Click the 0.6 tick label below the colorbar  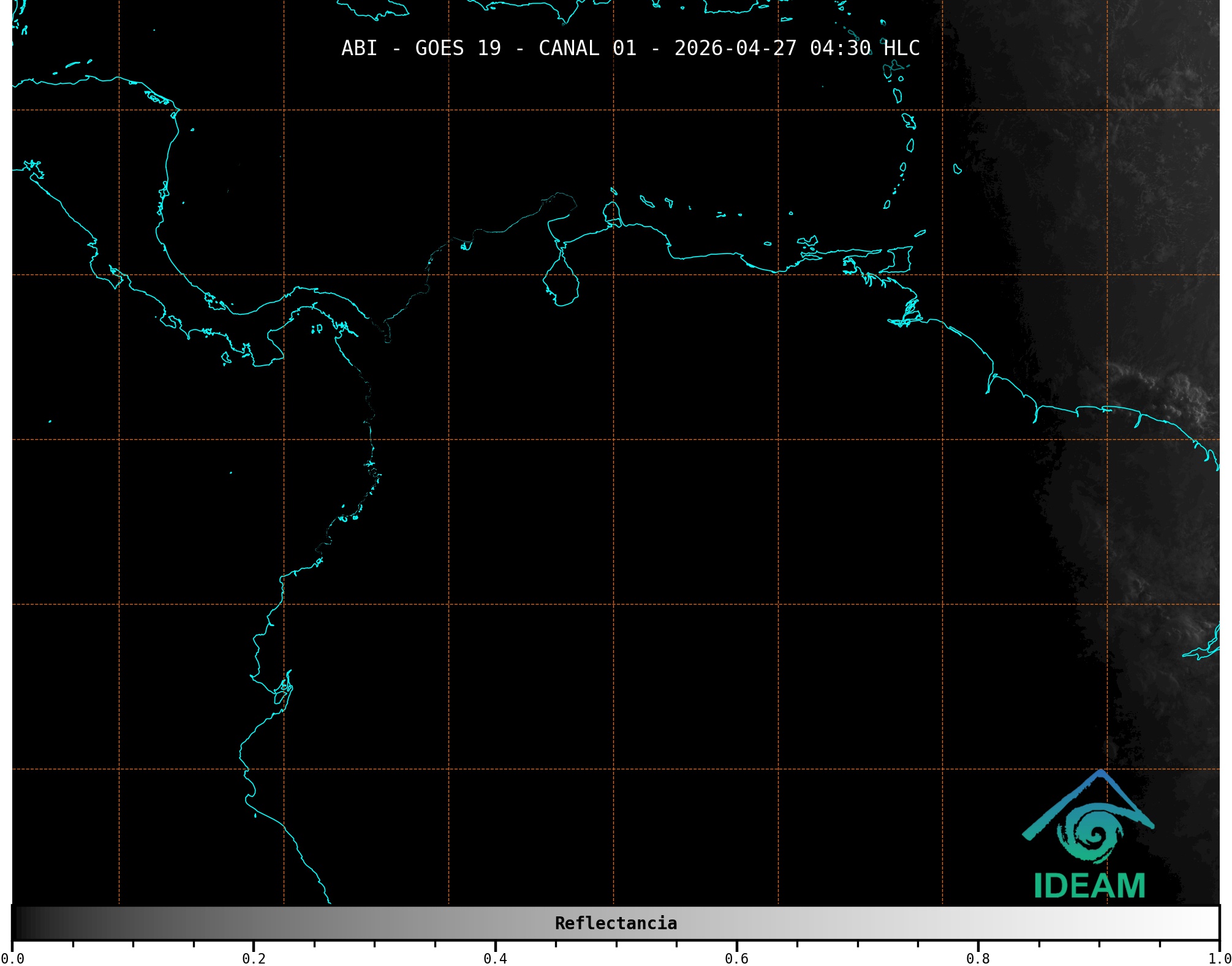coord(736,958)
